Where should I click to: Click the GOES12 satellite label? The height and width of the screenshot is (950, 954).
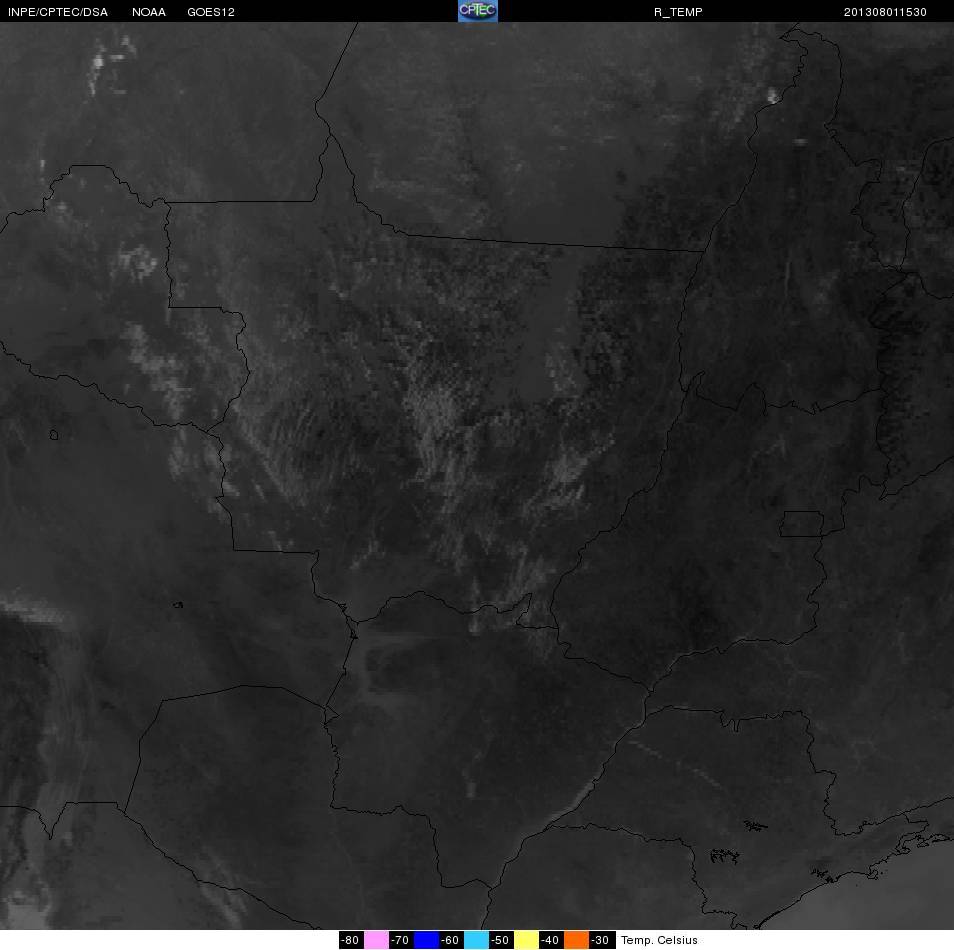211,12
